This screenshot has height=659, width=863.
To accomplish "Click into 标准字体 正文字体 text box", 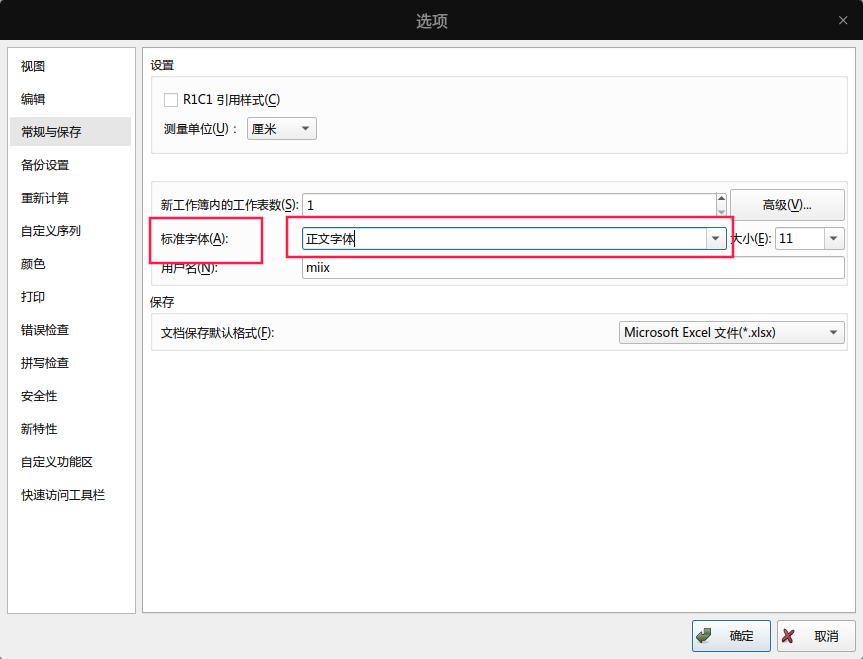I will pyautogui.click(x=504, y=239).
